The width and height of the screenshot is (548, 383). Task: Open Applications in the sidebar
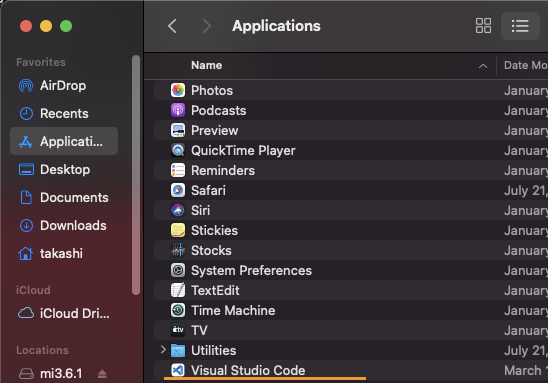tap(64, 141)
